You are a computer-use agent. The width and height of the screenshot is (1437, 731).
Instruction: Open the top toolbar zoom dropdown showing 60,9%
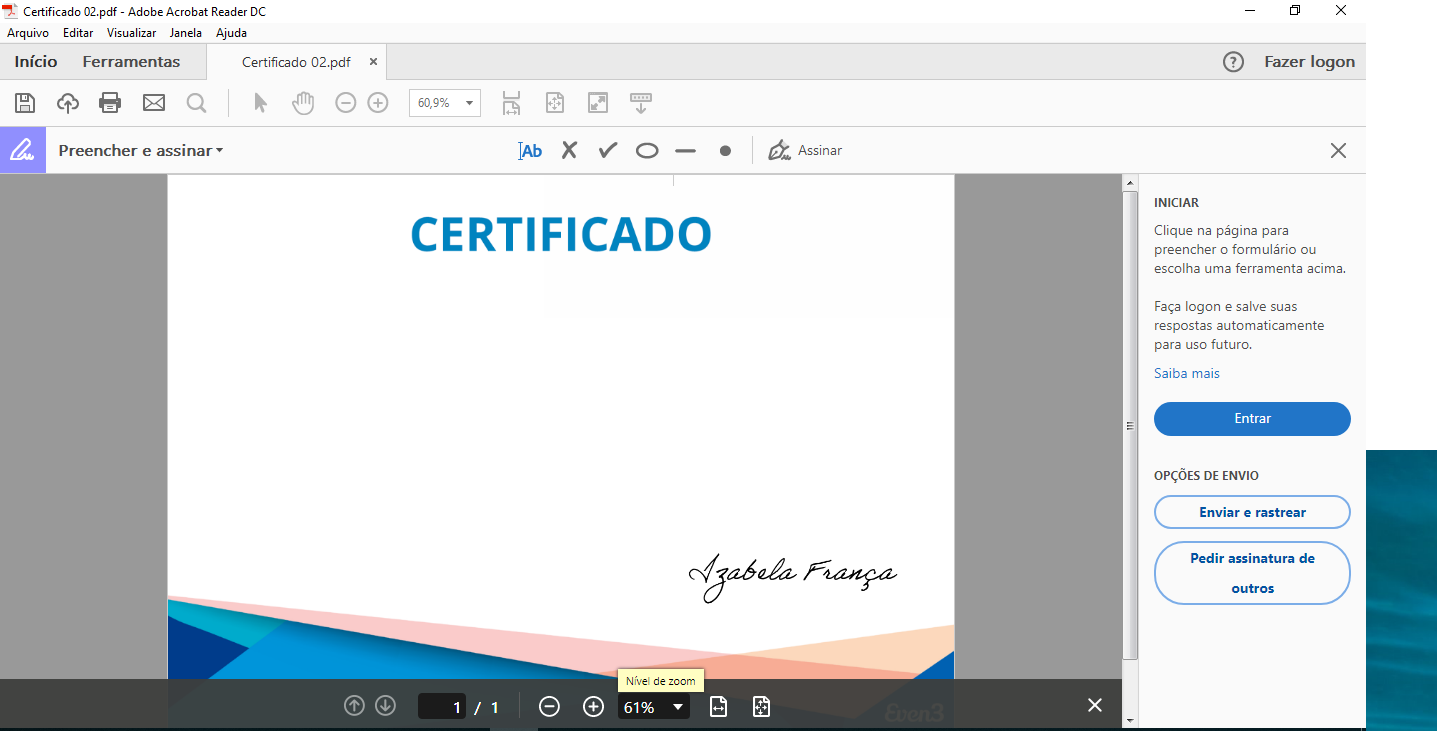(445, 103)
